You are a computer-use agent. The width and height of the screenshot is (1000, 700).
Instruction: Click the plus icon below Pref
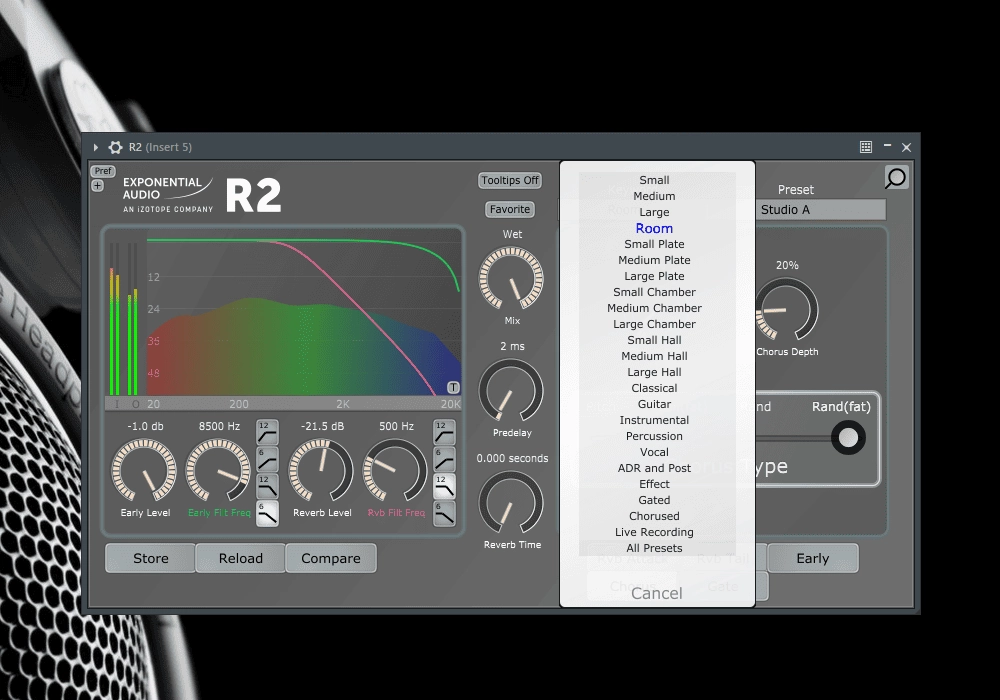click(x=98, y=186)
